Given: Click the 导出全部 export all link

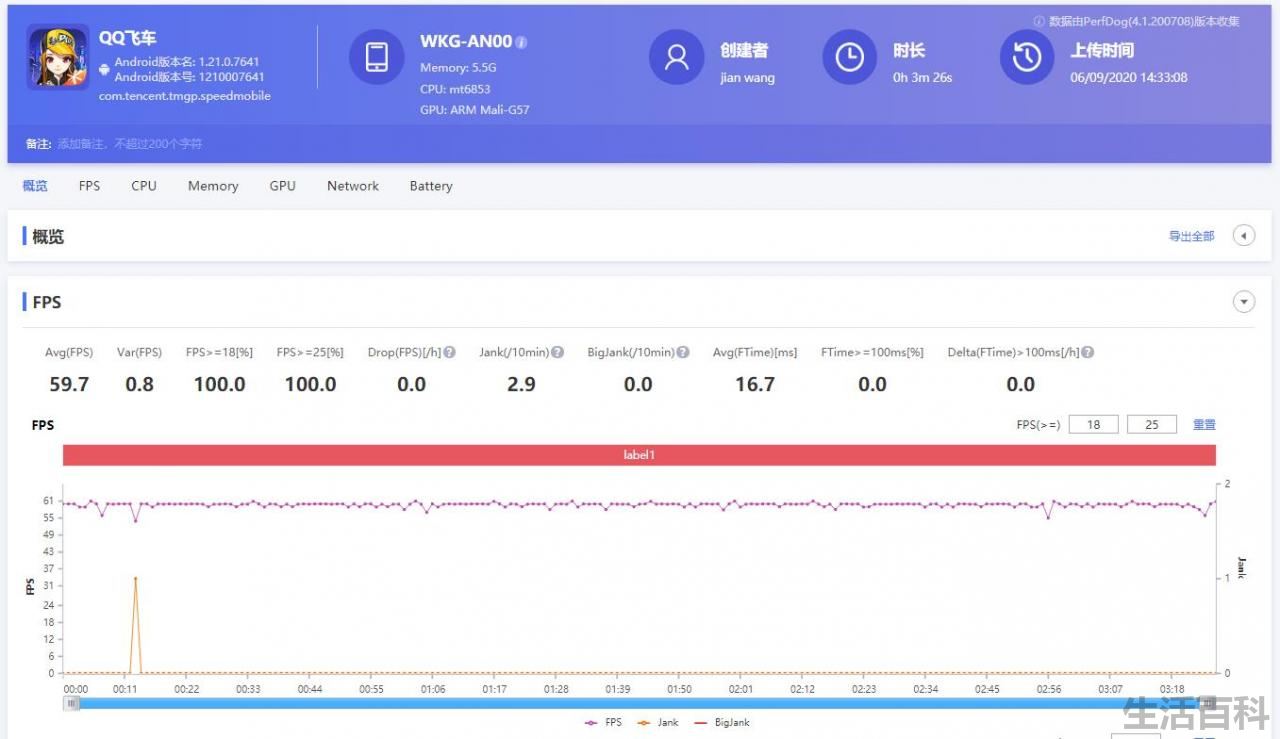Looking at the screenshot, I should [1192, 236].
